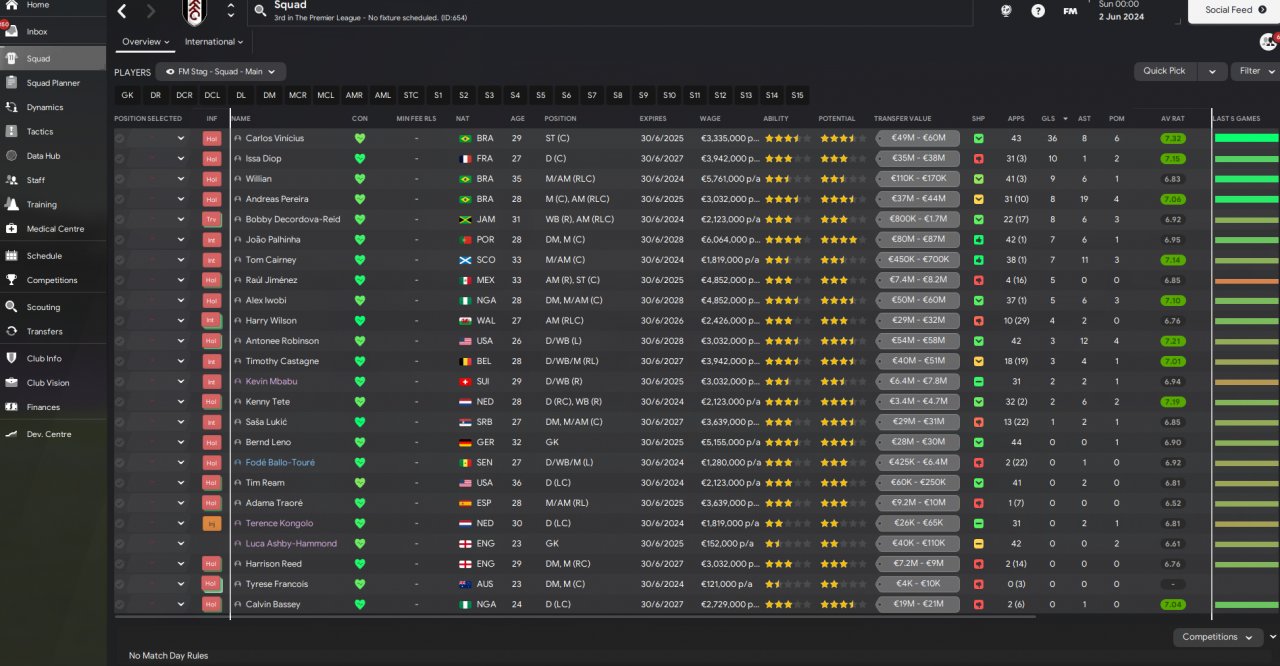Click Alex Iwobi's 7.10 average rating
Screen dimensions: 1280x666
[1172, 300]
